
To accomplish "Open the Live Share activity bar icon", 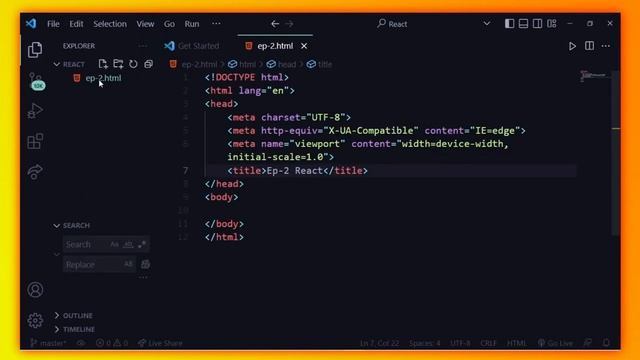I will (35, 171).
